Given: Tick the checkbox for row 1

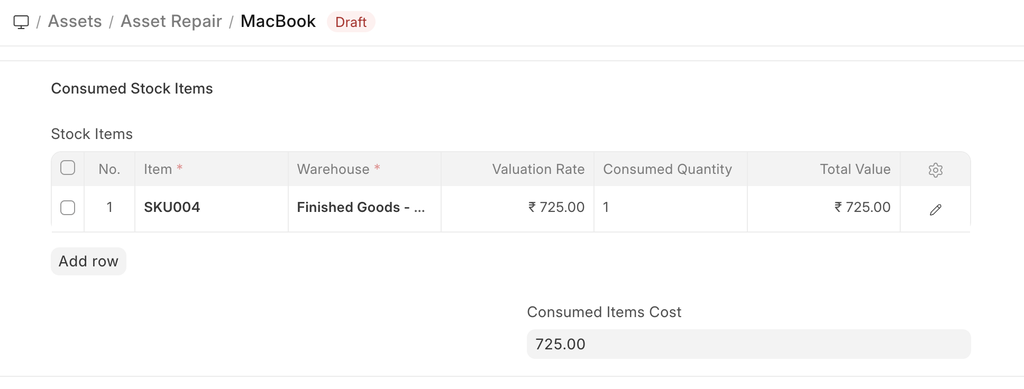Looking at the screenshot, I should pos(67,208).
